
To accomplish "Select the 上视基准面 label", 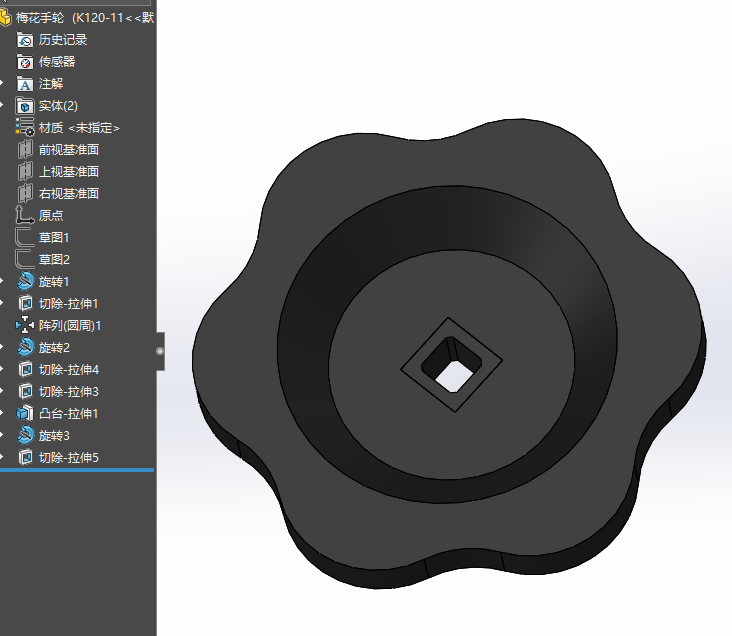I will click(x=69, y=172).
